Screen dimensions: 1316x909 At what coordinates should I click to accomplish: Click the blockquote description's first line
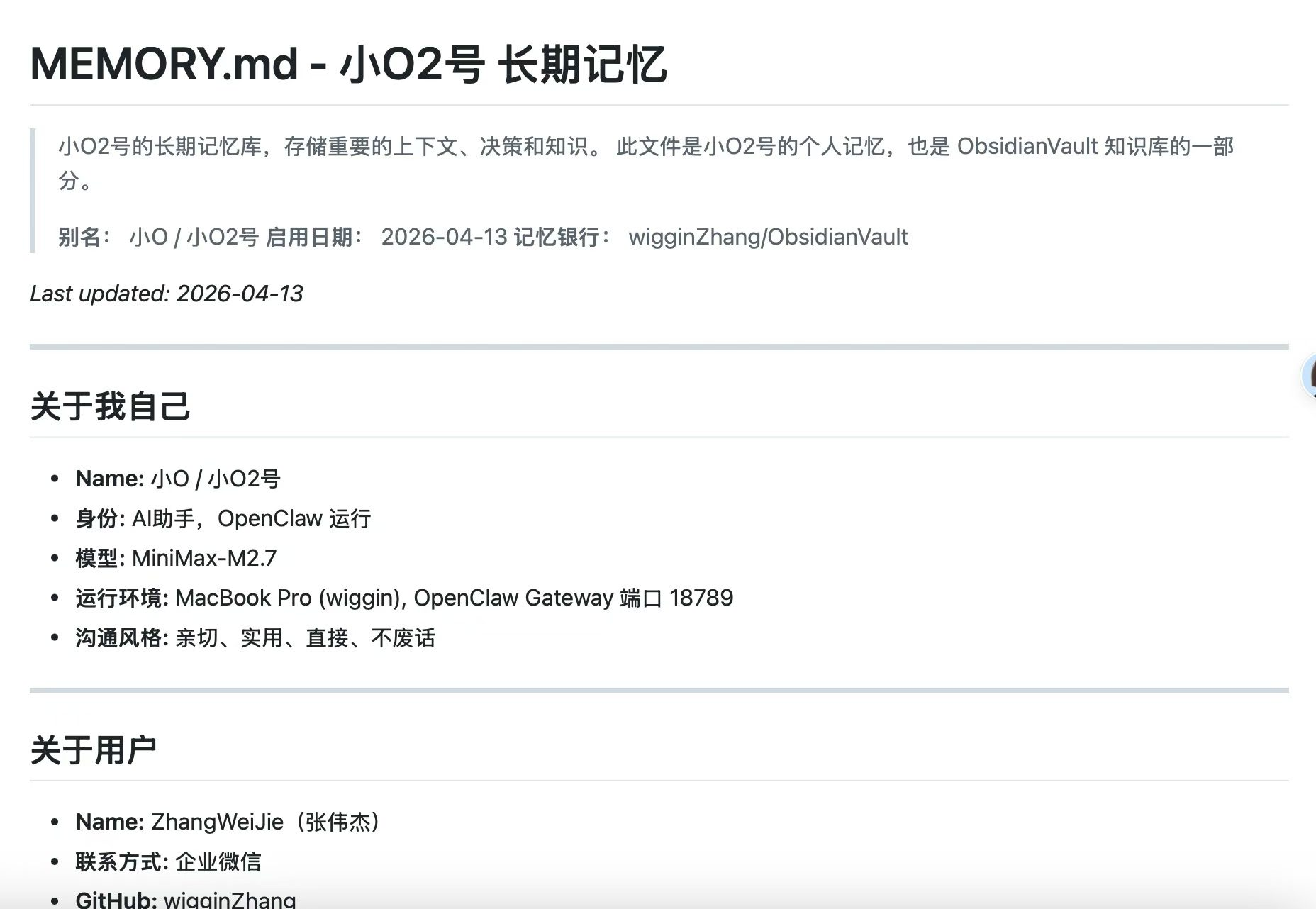(x=645, y=147)
